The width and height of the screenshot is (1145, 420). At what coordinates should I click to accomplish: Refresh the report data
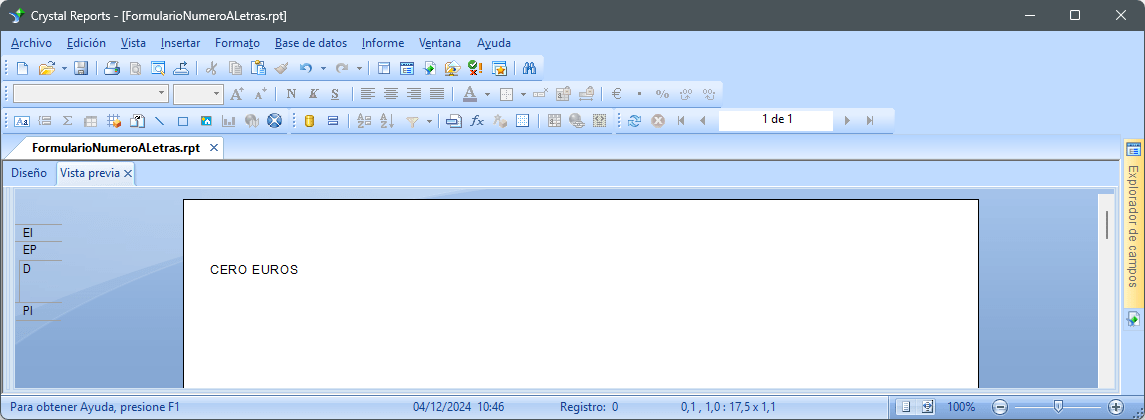coord(634,120)
